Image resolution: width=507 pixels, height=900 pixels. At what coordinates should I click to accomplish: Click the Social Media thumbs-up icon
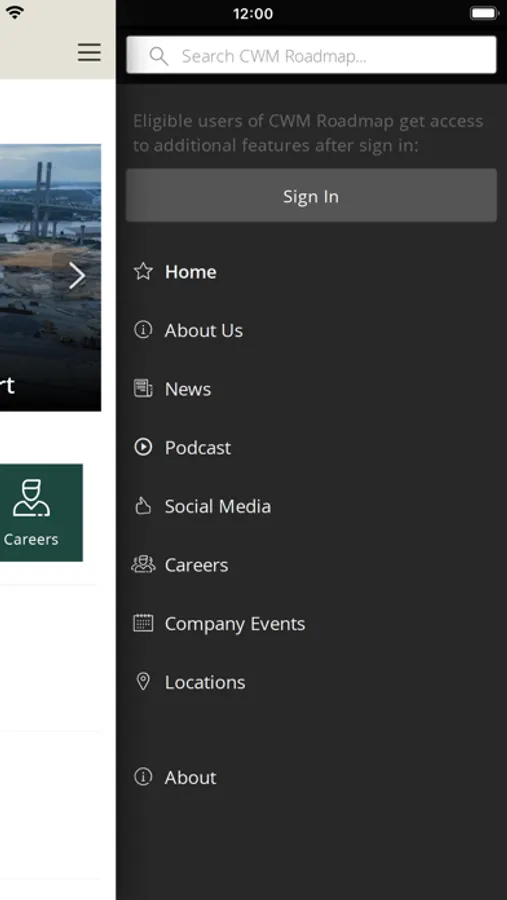(143, 506)
